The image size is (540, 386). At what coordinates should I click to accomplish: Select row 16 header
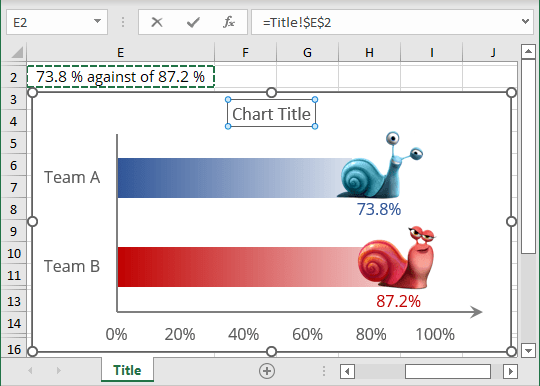(x=13, y=349)
